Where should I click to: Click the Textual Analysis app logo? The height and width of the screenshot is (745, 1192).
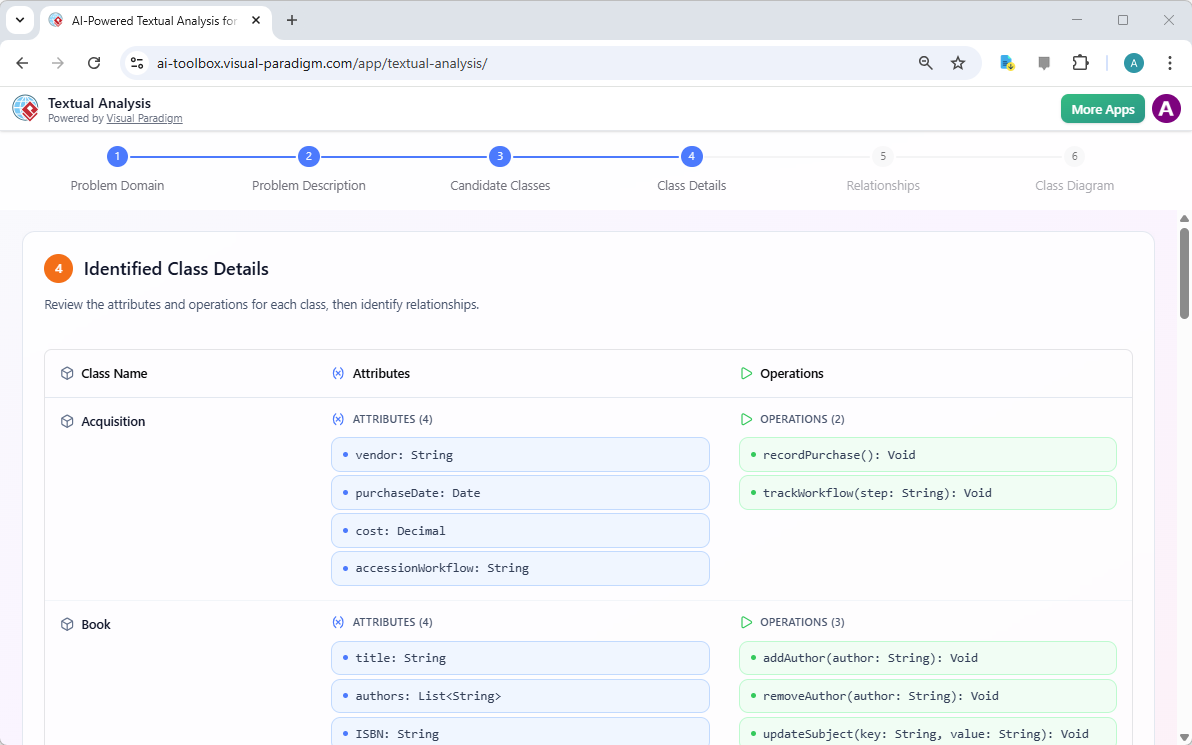(x=25, y=108)
